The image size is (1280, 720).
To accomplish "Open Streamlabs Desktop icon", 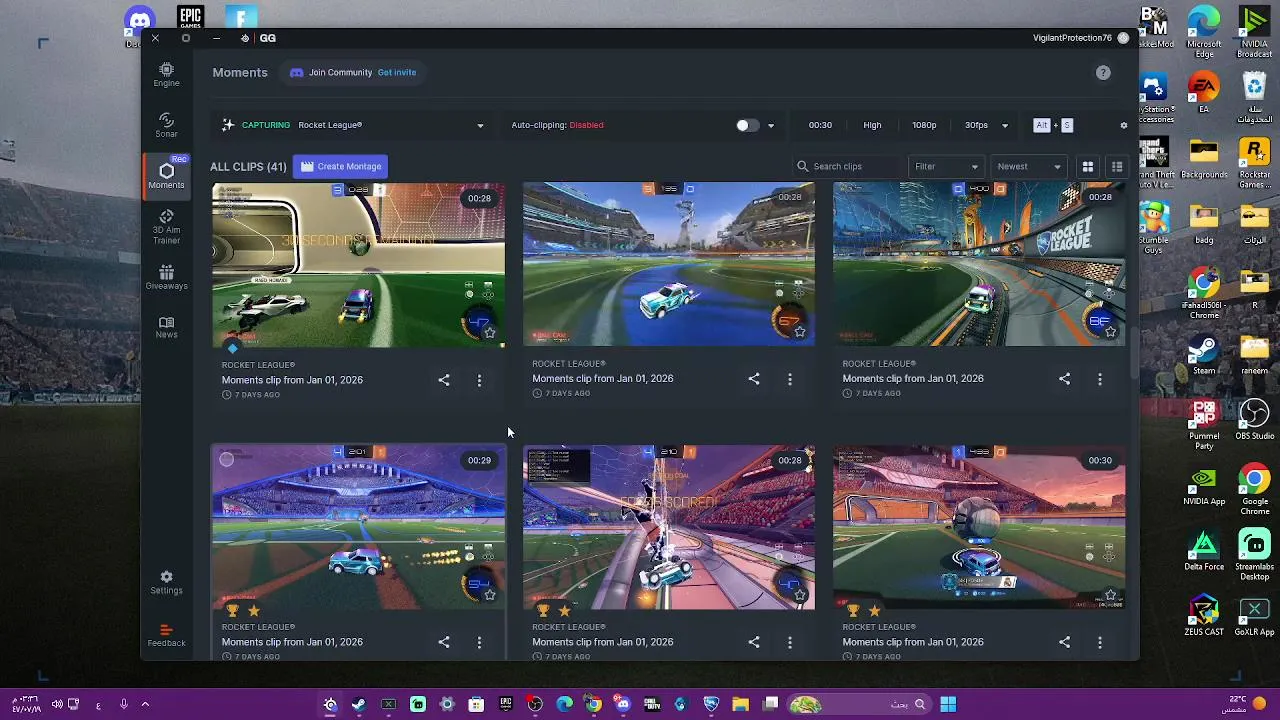I will [x=1254, y=555].
